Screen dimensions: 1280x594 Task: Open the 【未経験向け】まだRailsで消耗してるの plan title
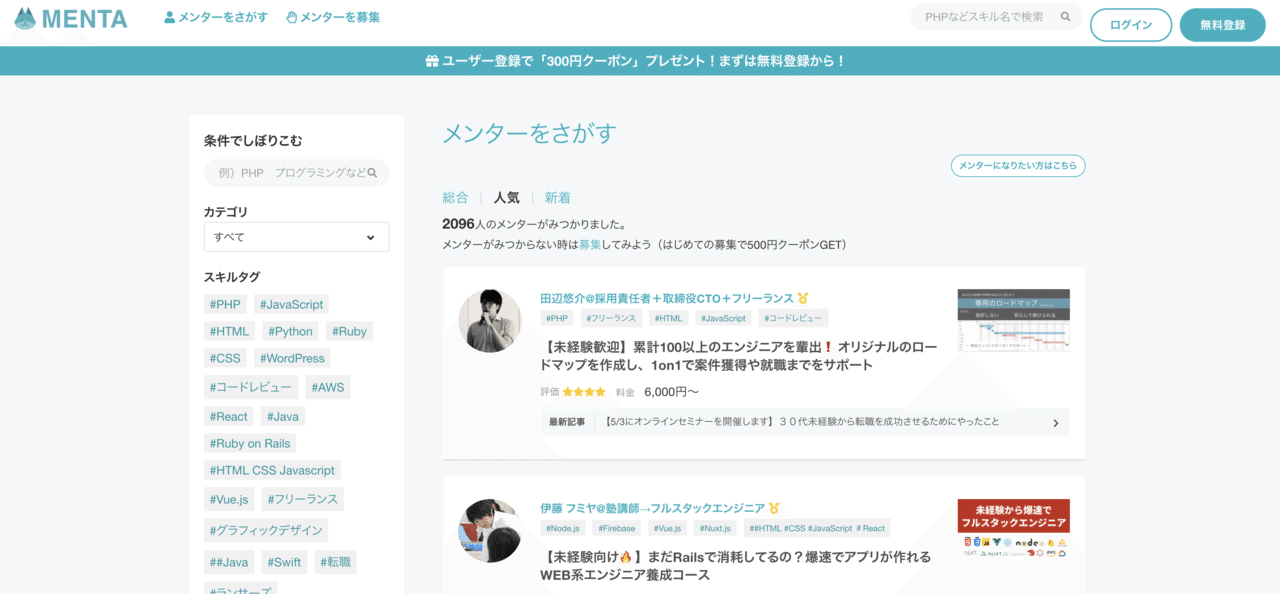[x=736, y=566]
